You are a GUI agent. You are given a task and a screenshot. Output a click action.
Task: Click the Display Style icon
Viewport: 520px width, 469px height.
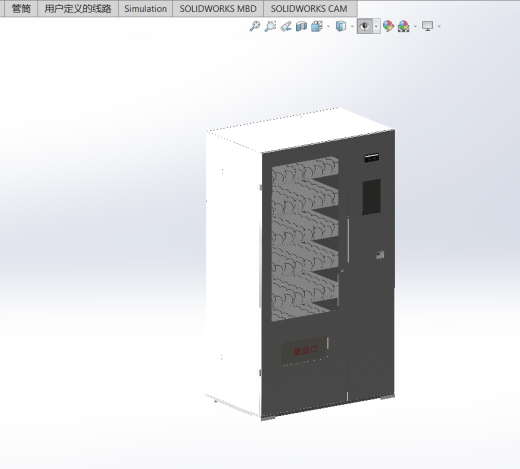click(x=341, y=26)
